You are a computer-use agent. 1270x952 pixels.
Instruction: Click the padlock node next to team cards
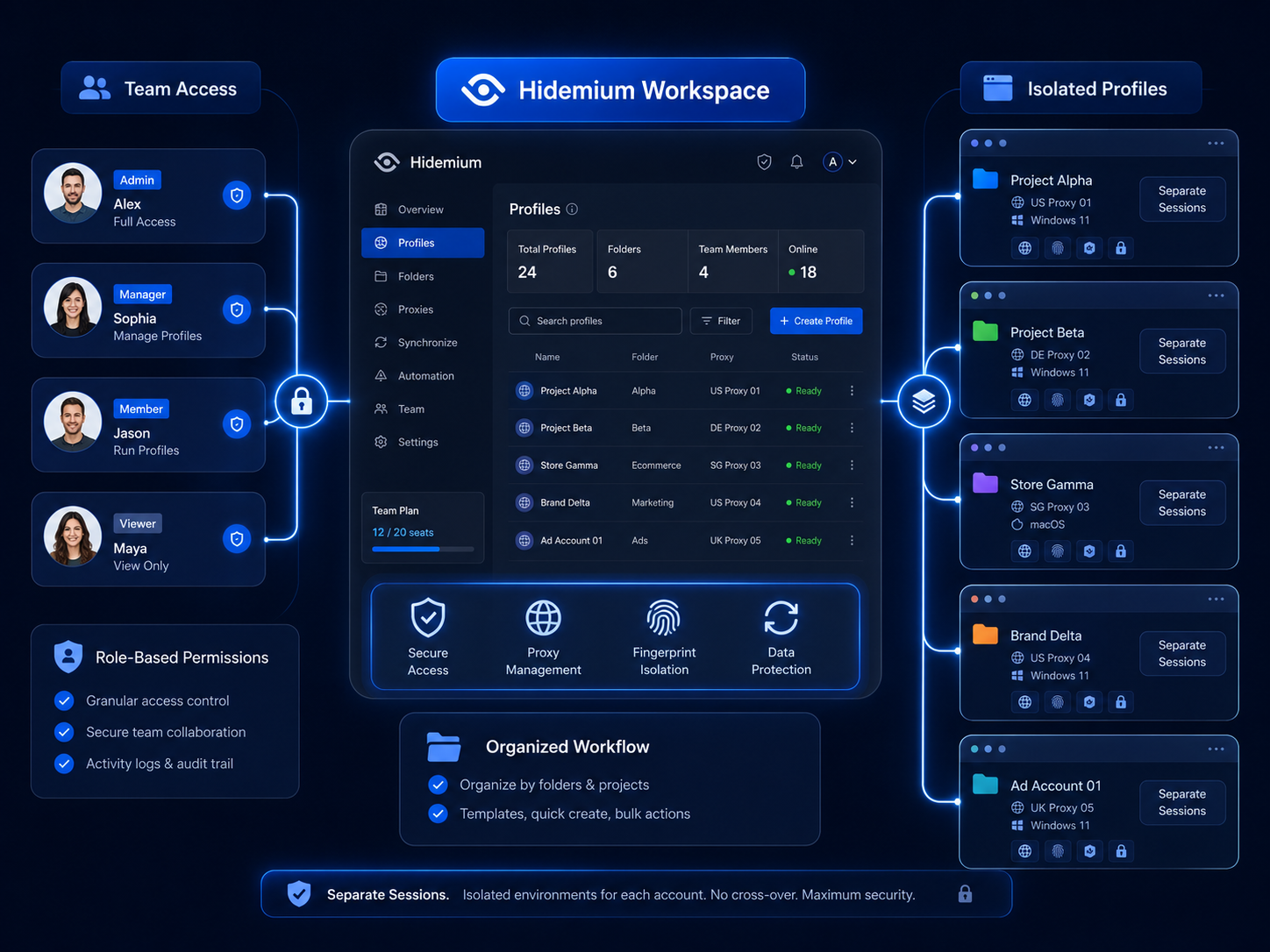(302, 401)
